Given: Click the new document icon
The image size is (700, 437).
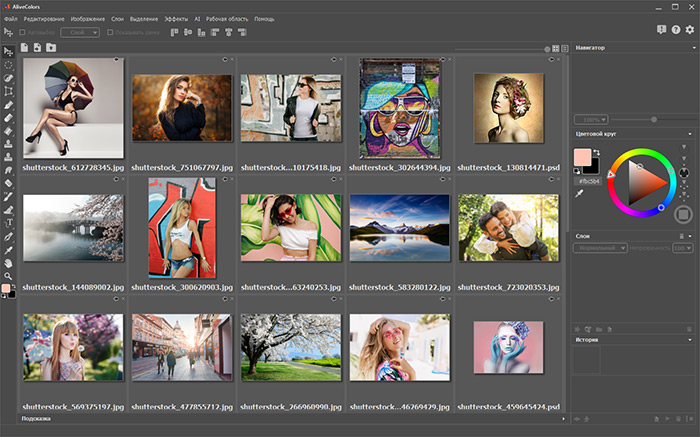Looking at the screenshot, I should (24, 48).
